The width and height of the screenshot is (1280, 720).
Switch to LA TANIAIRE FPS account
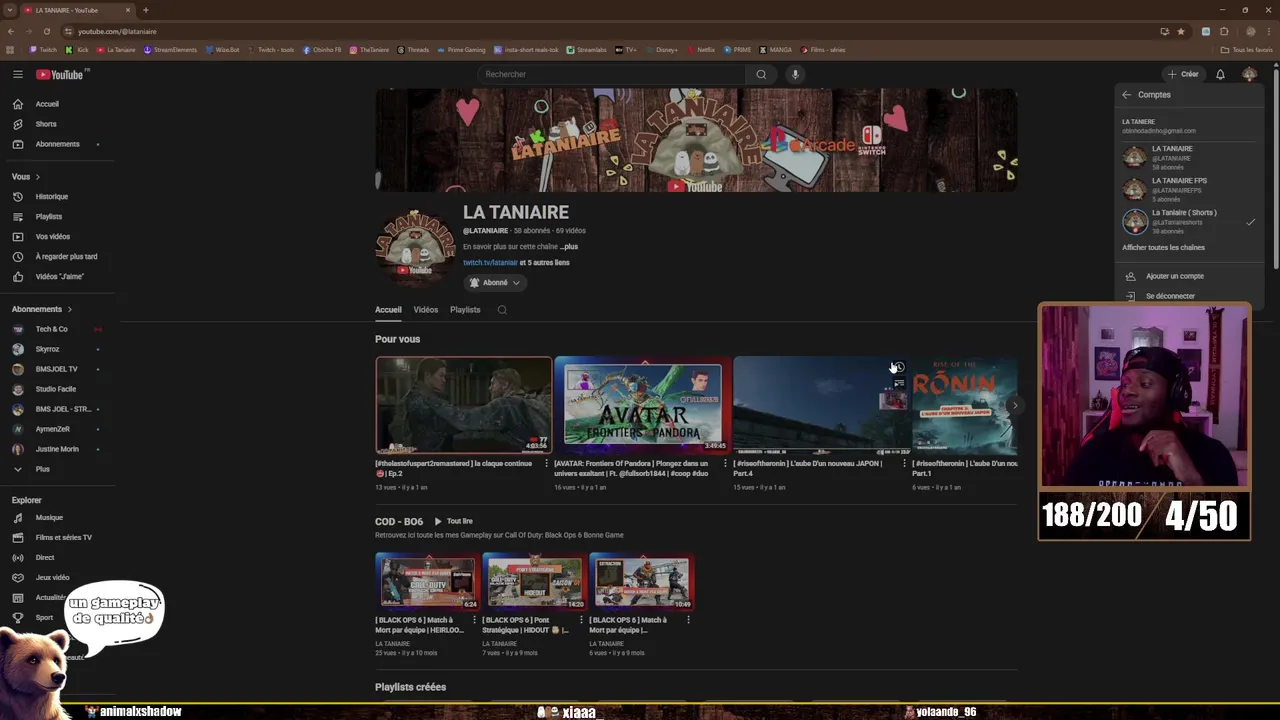click(x=1189, y=189)
